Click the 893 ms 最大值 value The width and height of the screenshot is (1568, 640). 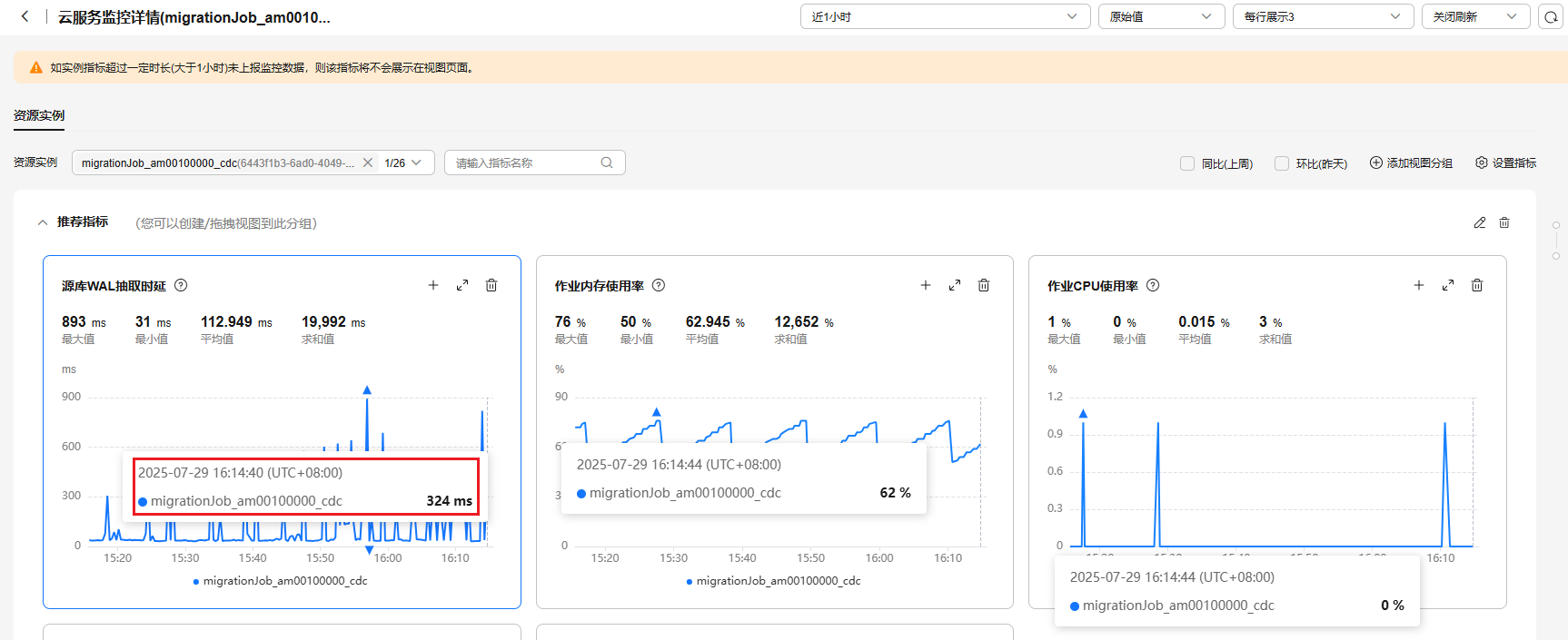84,322
